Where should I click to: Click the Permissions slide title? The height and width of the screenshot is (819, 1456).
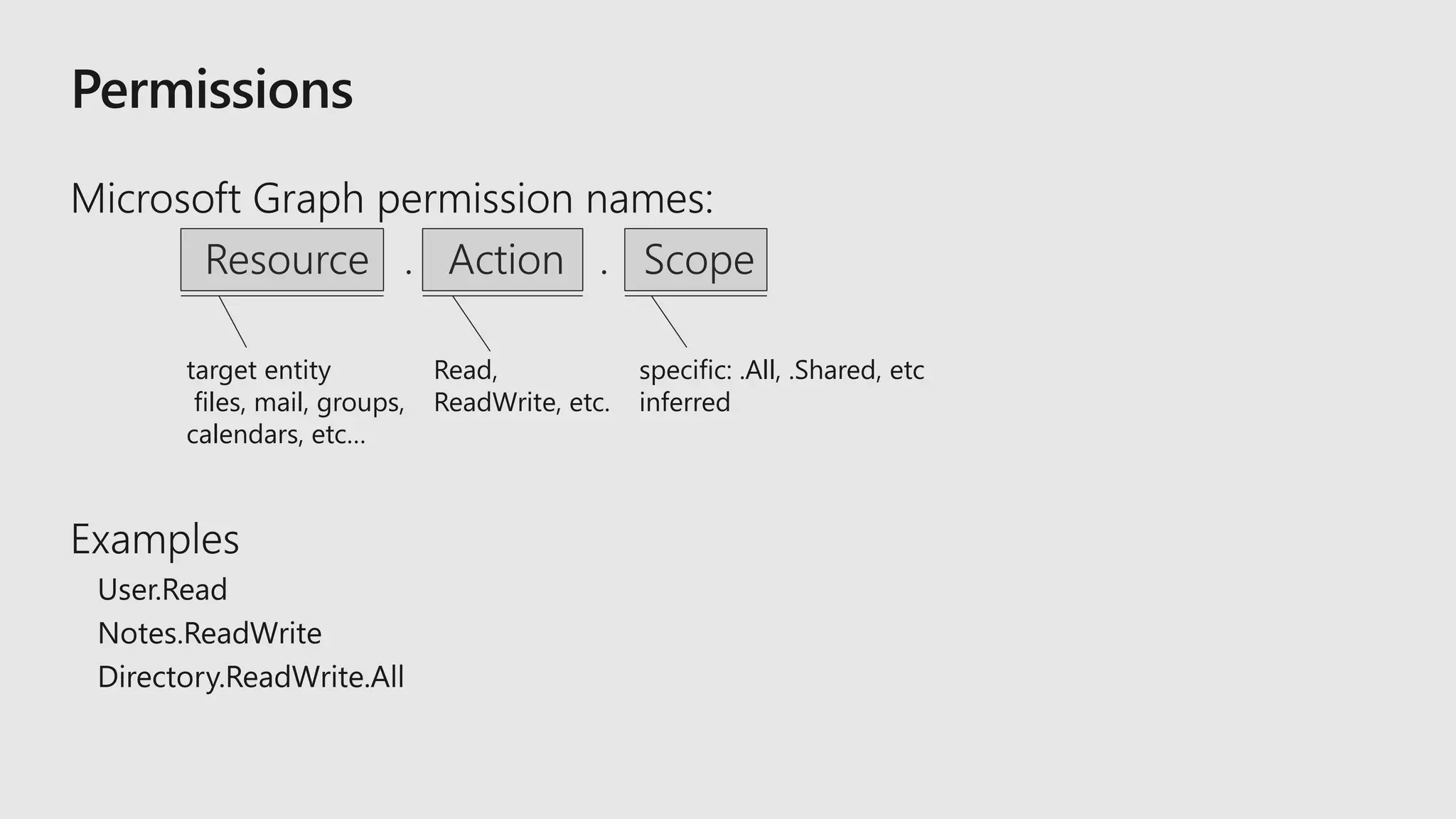click(212, 90)
